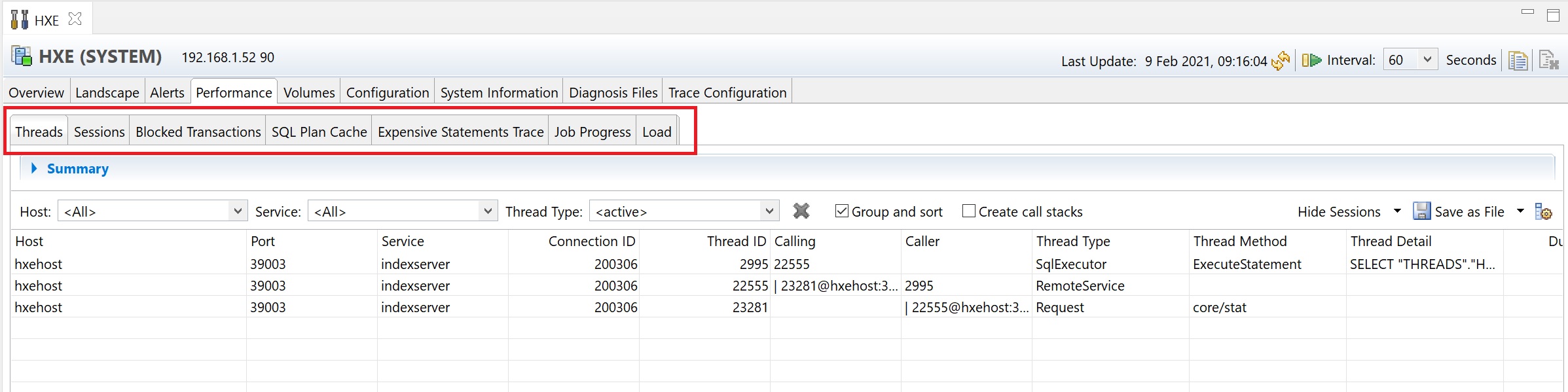Open the Interval dropdown showing 60

(1427, 60)
